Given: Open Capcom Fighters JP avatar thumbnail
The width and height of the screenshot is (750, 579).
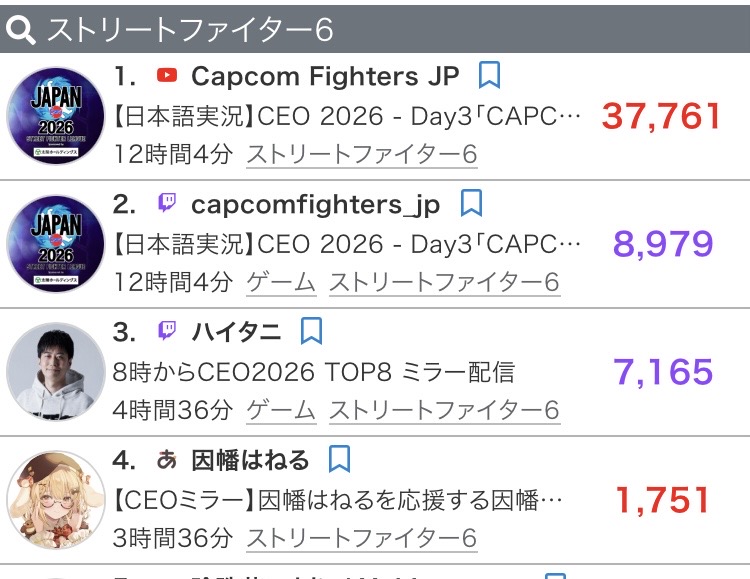Looking at the screenshot, I should click(55, 116).
